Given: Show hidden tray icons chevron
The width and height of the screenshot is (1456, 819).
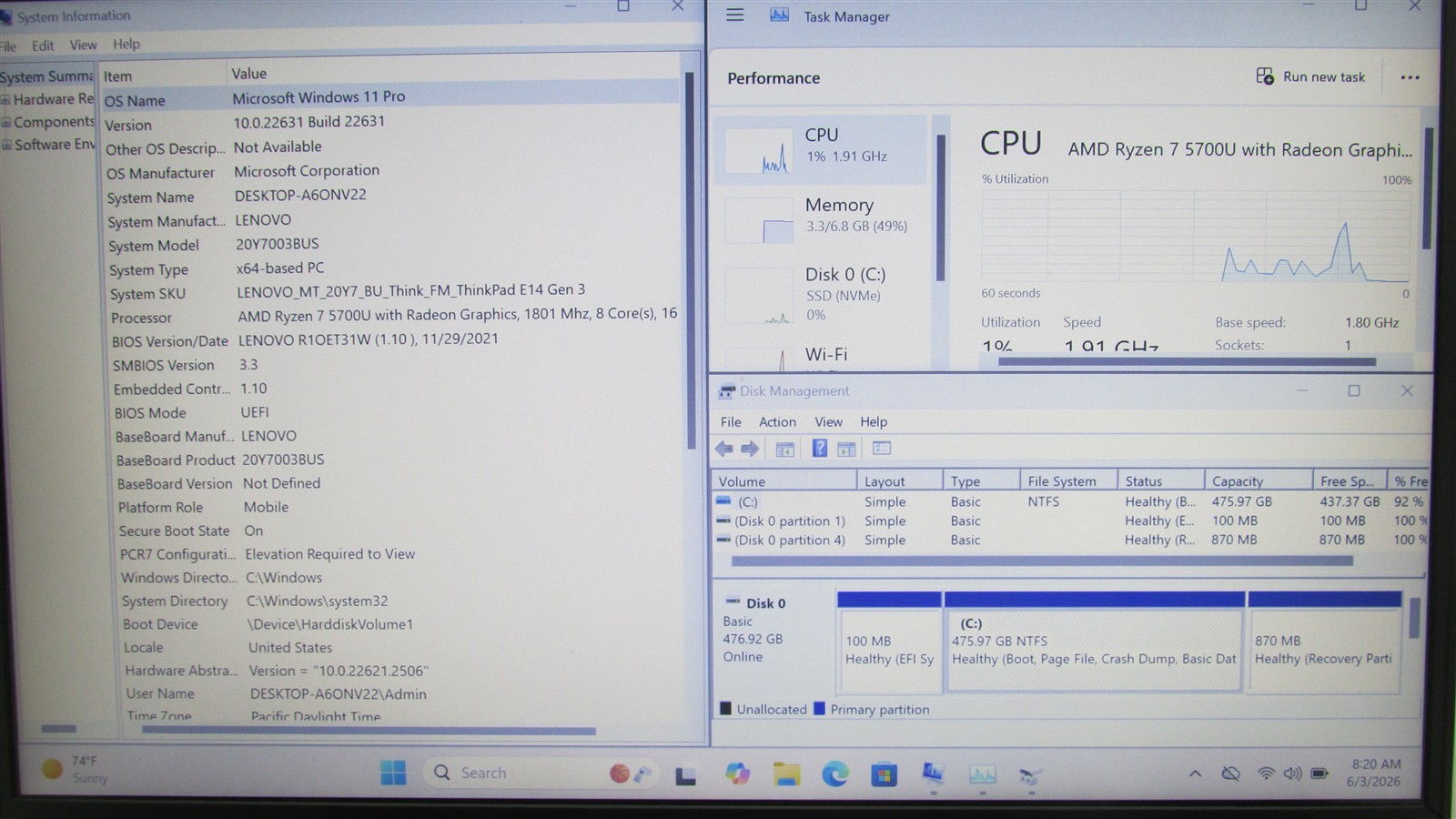Looking at the screenshot, I should click(x=1195, y=773).
